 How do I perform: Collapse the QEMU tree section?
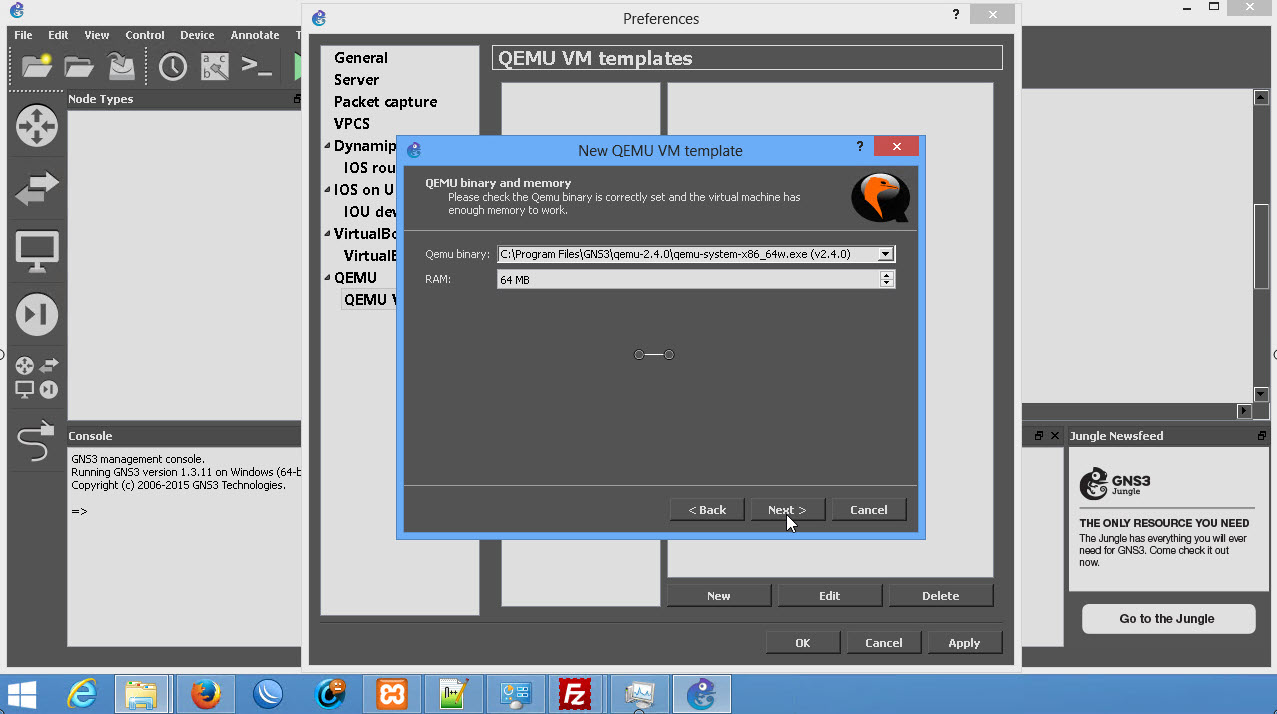click(327, 278)
